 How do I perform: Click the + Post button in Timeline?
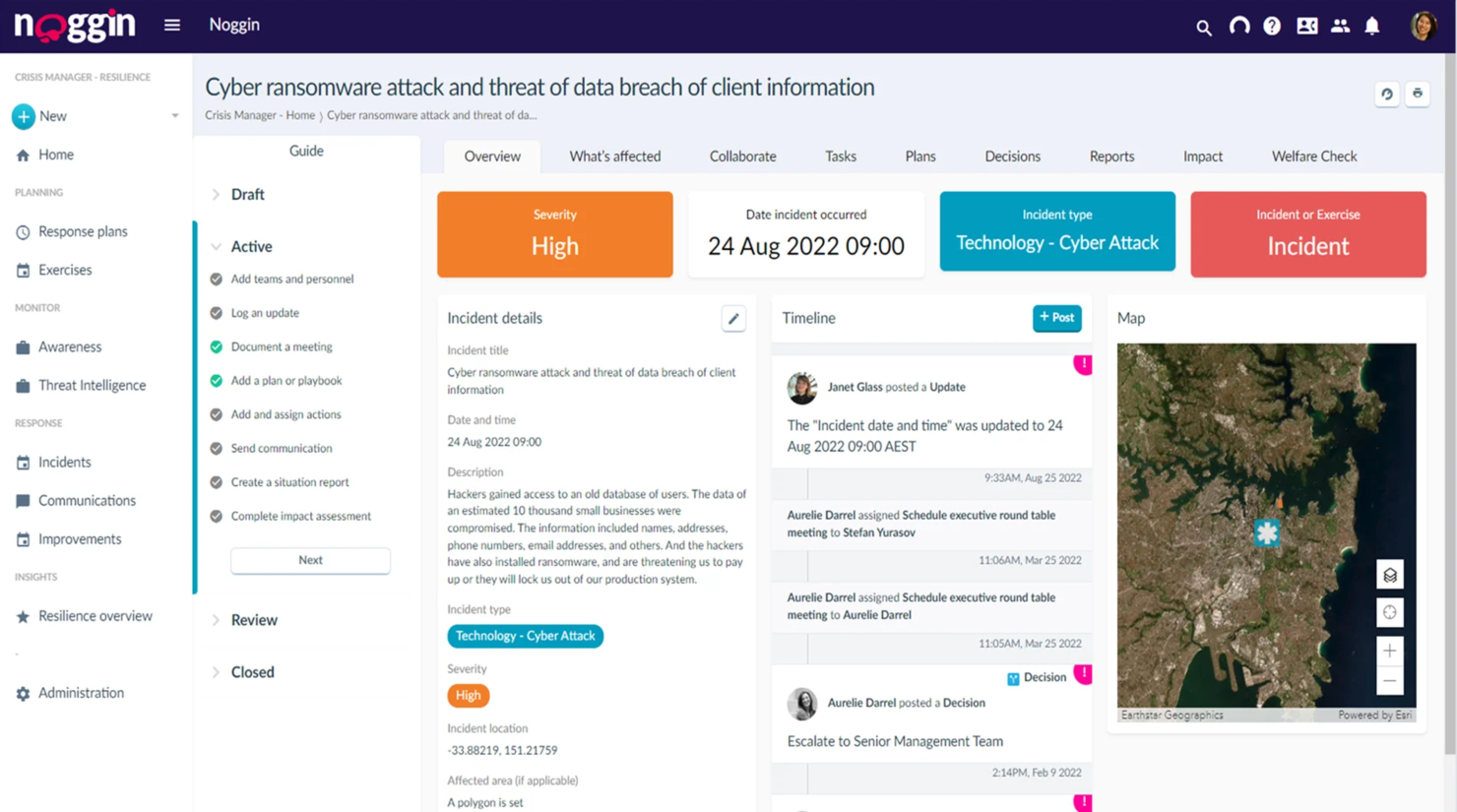tap(1056, 318)
